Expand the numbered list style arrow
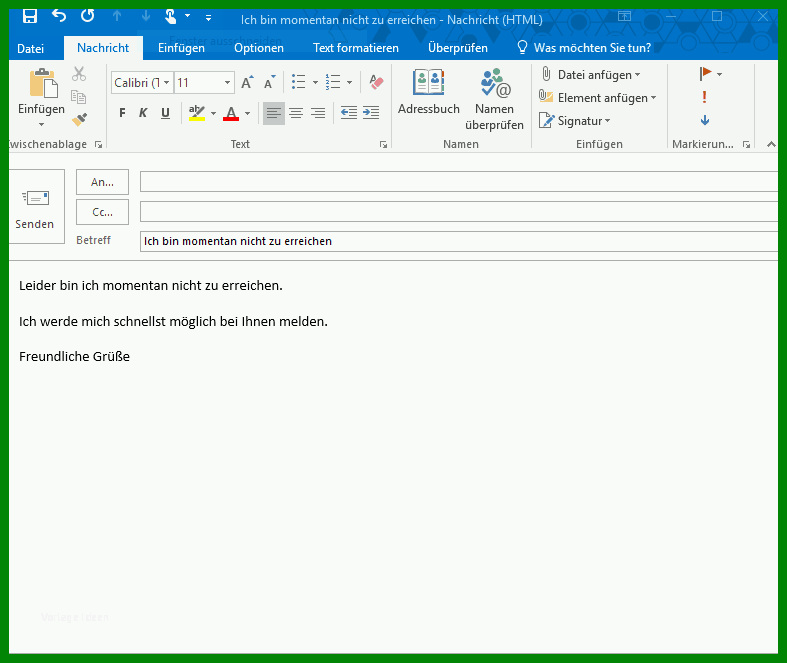Image resolution: width=787 pixels, height=663 pixels. 349,82
